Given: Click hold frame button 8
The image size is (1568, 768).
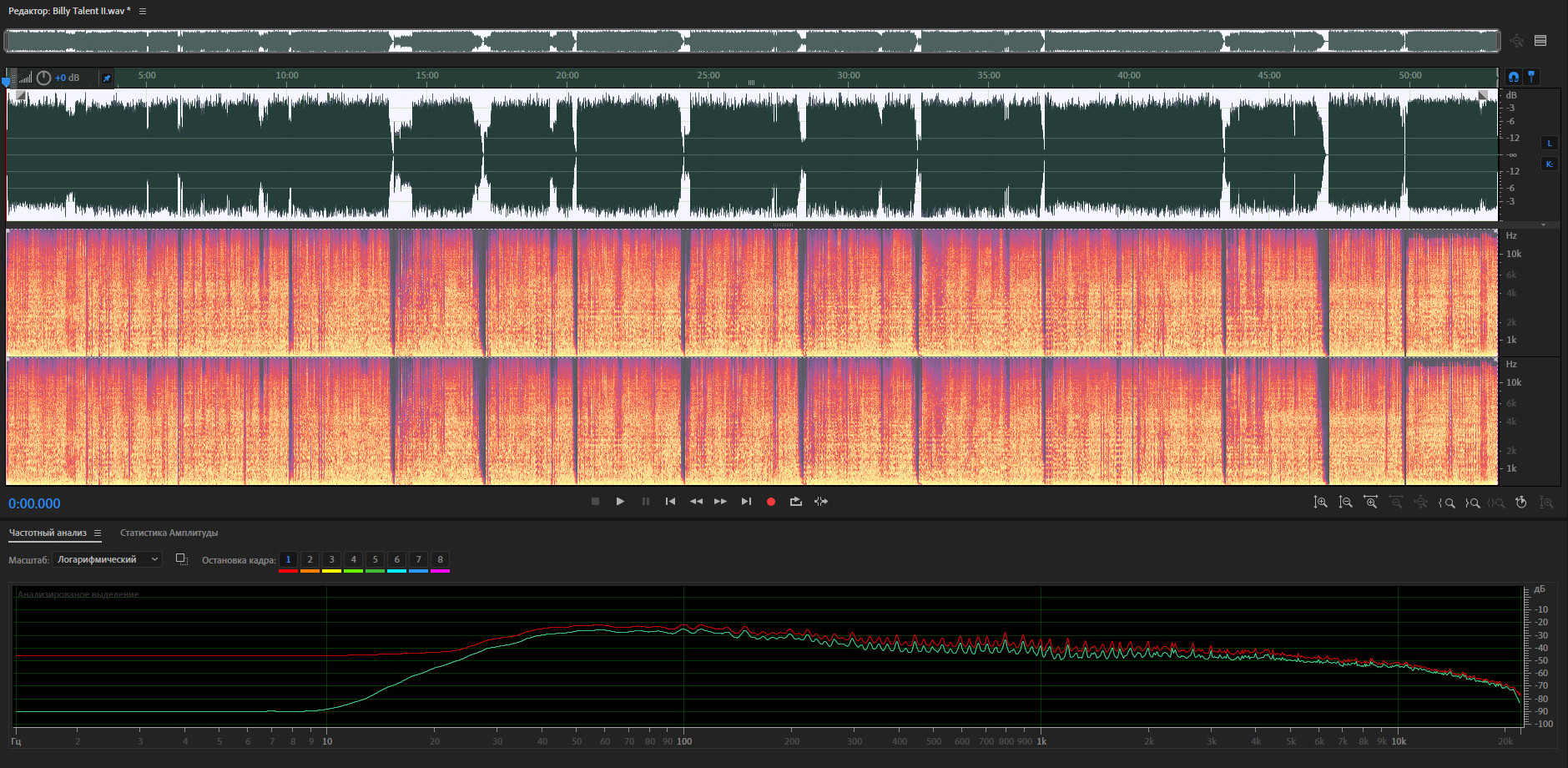Looking at the screenshot, I should [440, 560].
